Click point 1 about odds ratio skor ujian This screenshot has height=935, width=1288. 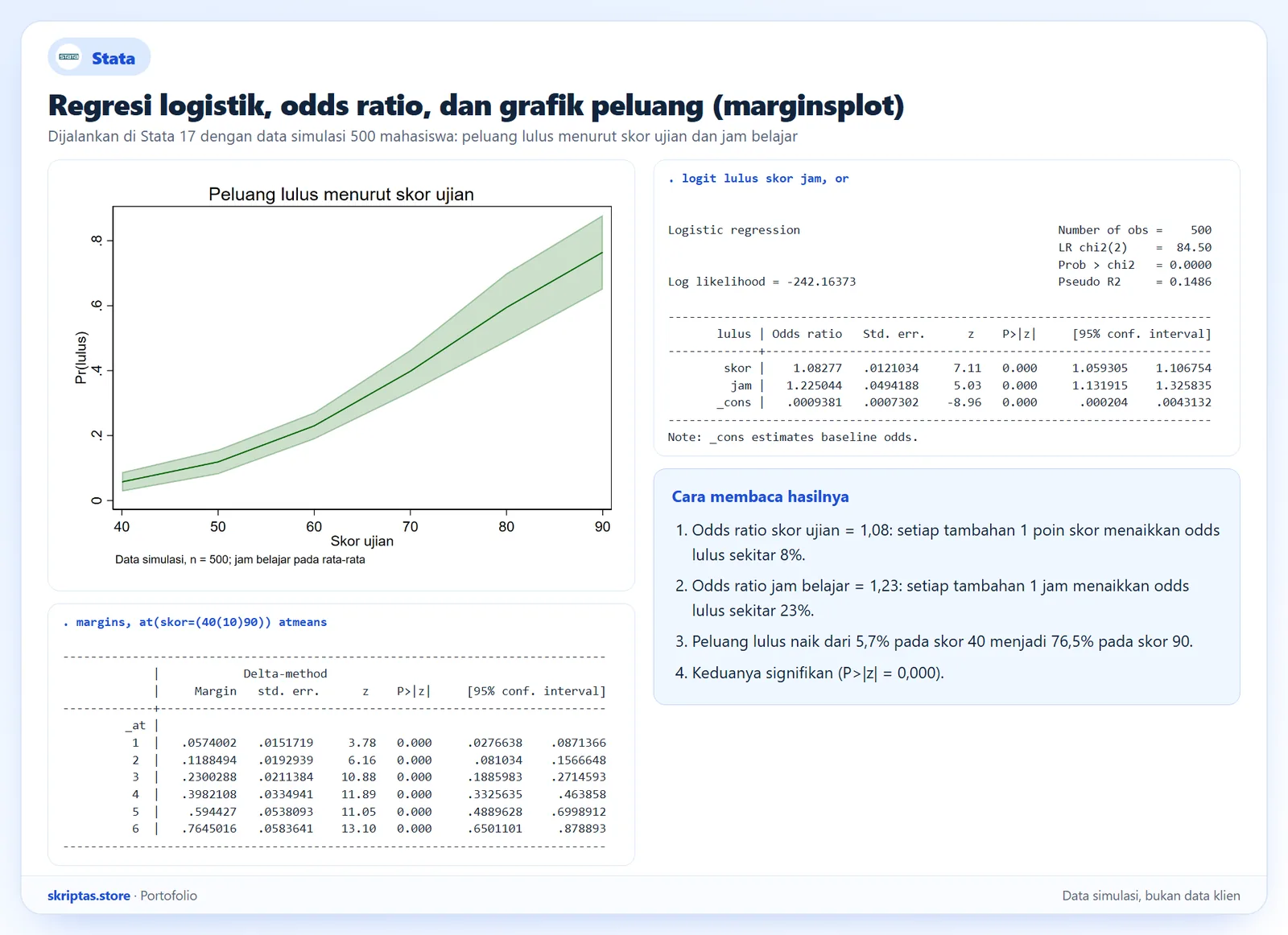956,542
